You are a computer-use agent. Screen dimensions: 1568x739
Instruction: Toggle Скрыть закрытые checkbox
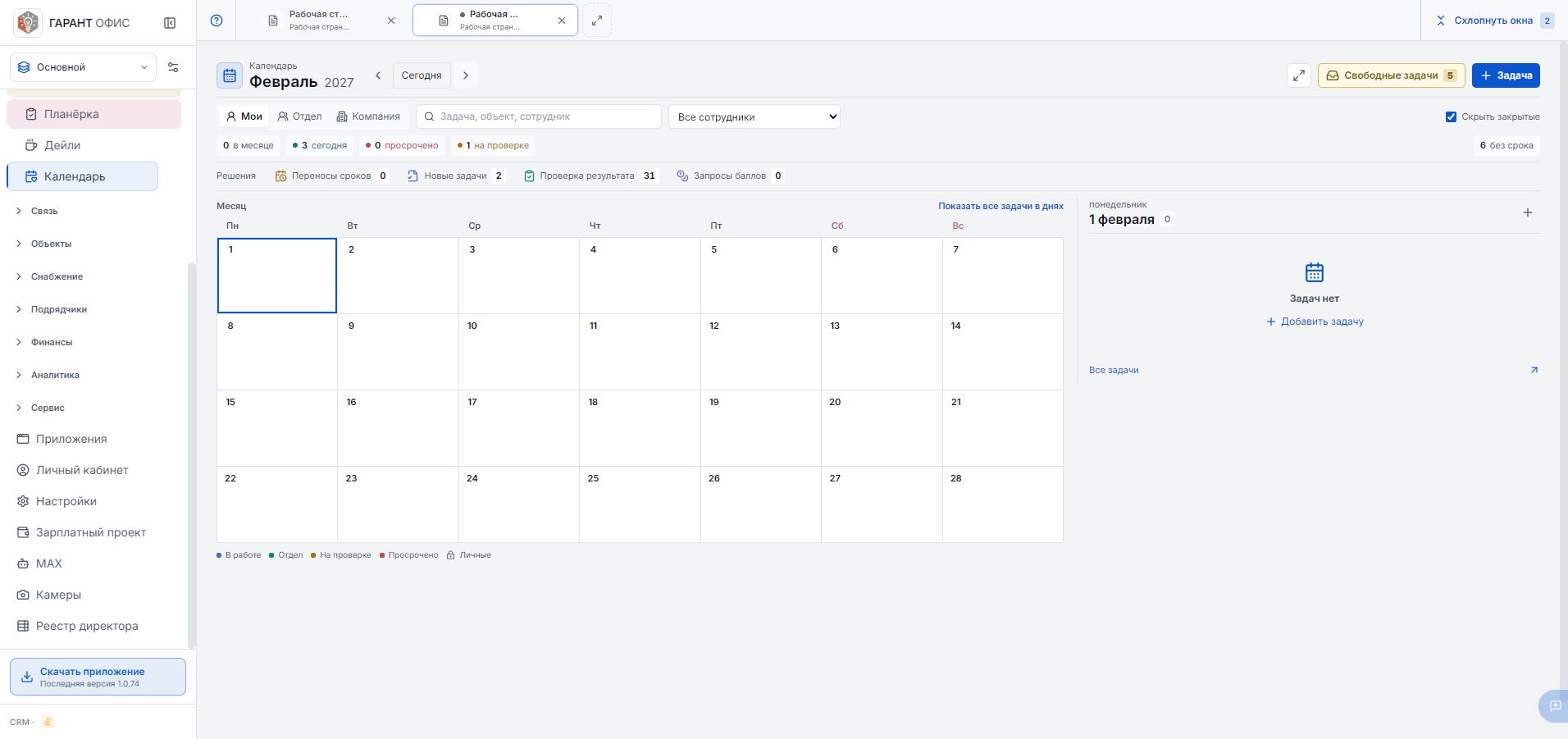(x=1451, y=116)
